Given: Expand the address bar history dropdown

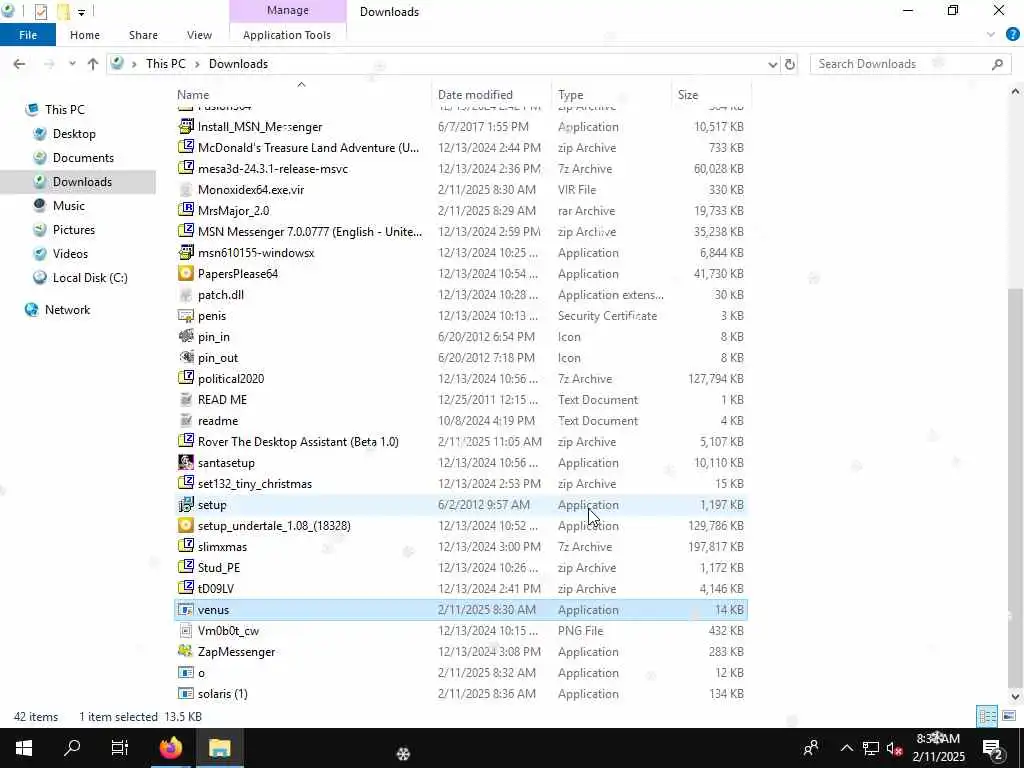Looking at the screenshot, I should (x=773, y=64).
